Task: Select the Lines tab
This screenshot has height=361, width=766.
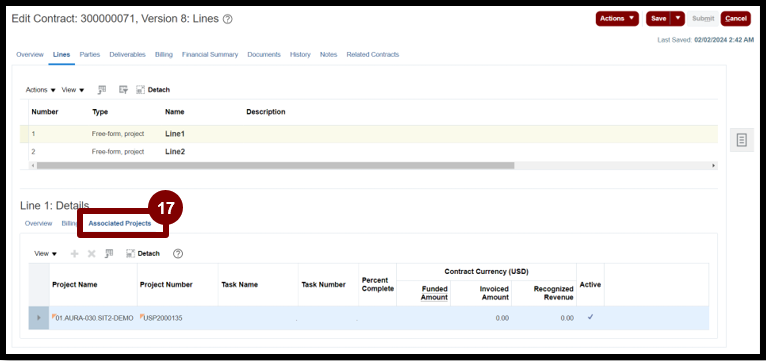Action: coord(62,55)
